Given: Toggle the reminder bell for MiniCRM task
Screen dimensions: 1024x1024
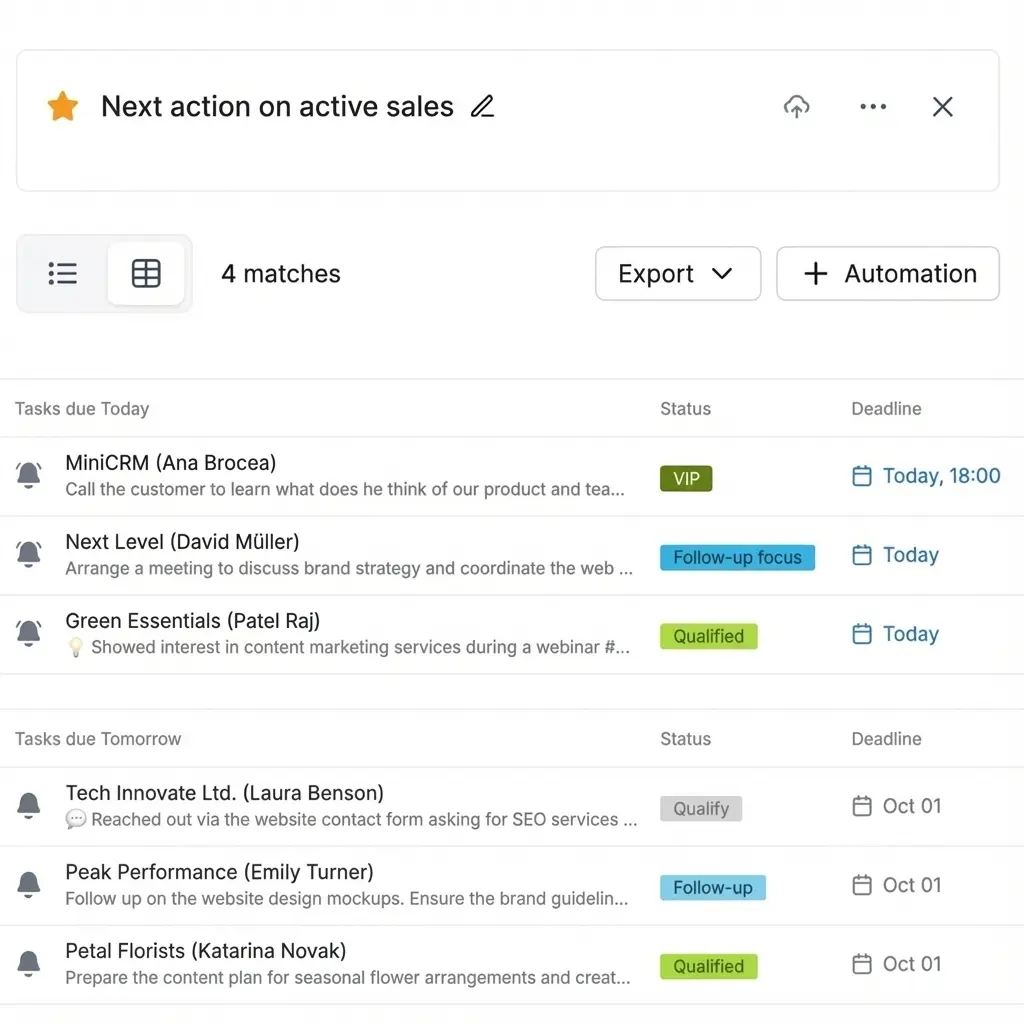Looking at the screenshot, I should coord(29,475).
